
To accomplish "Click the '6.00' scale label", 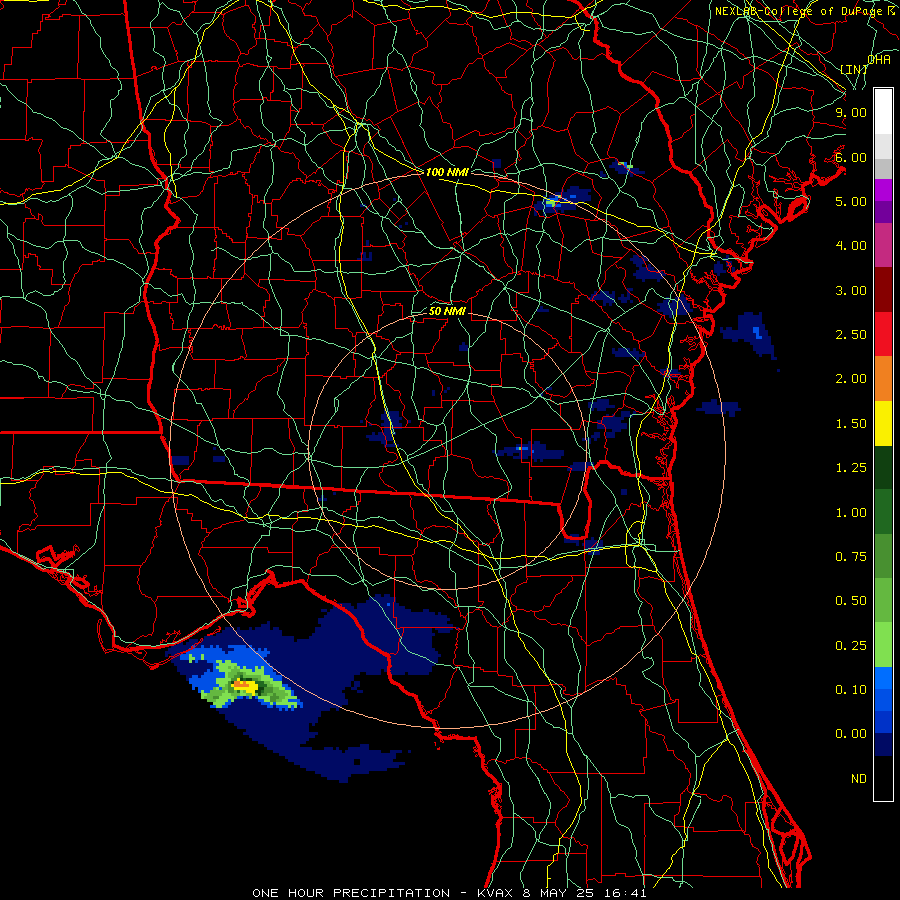I will [x=851, y=157].
